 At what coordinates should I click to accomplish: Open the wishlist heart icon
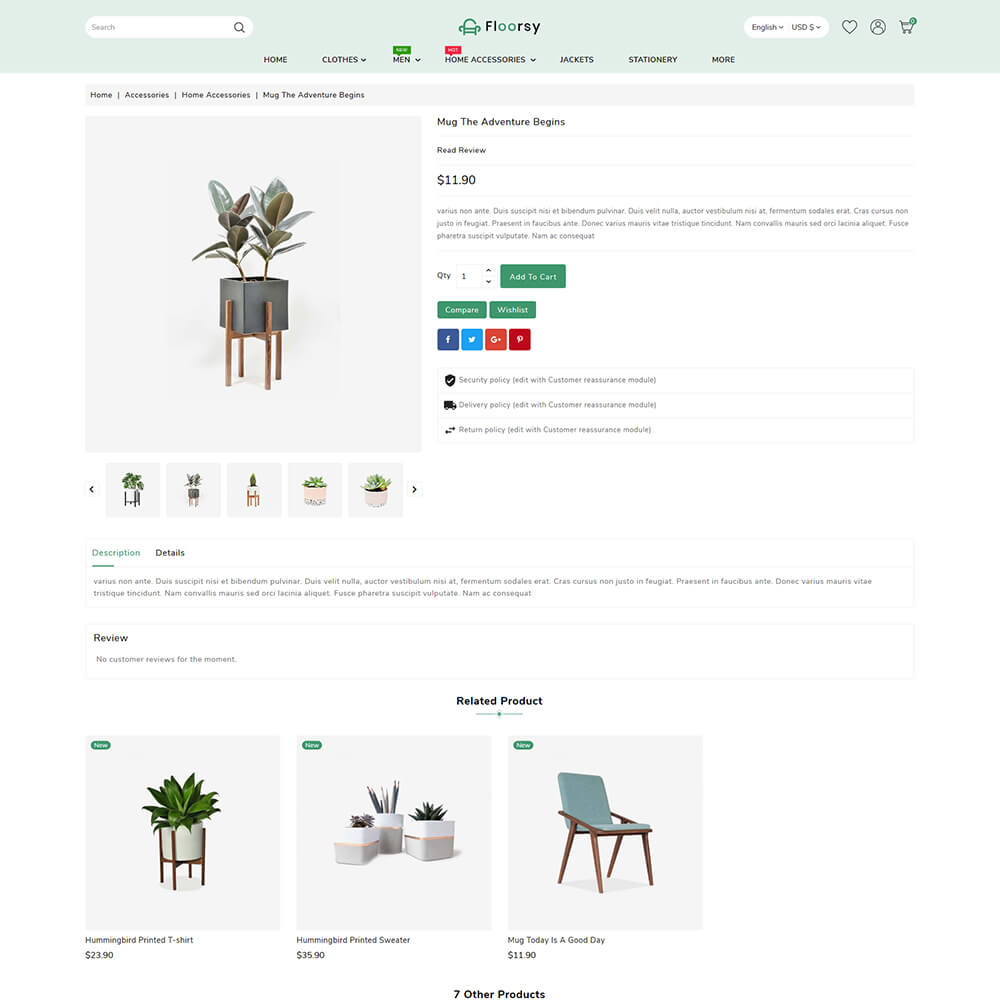coord(849,27)
